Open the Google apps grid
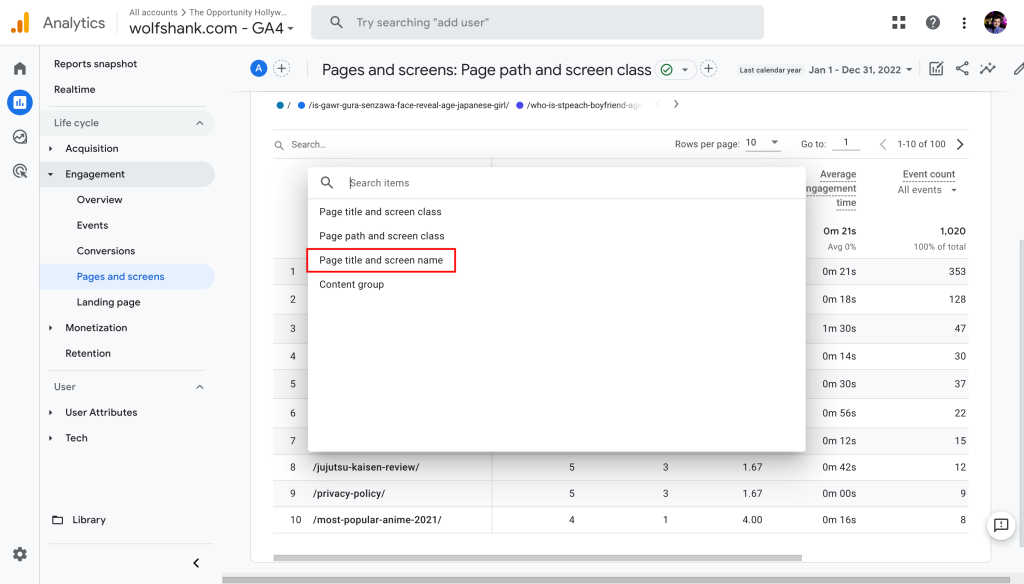 (x=898, y=22)
